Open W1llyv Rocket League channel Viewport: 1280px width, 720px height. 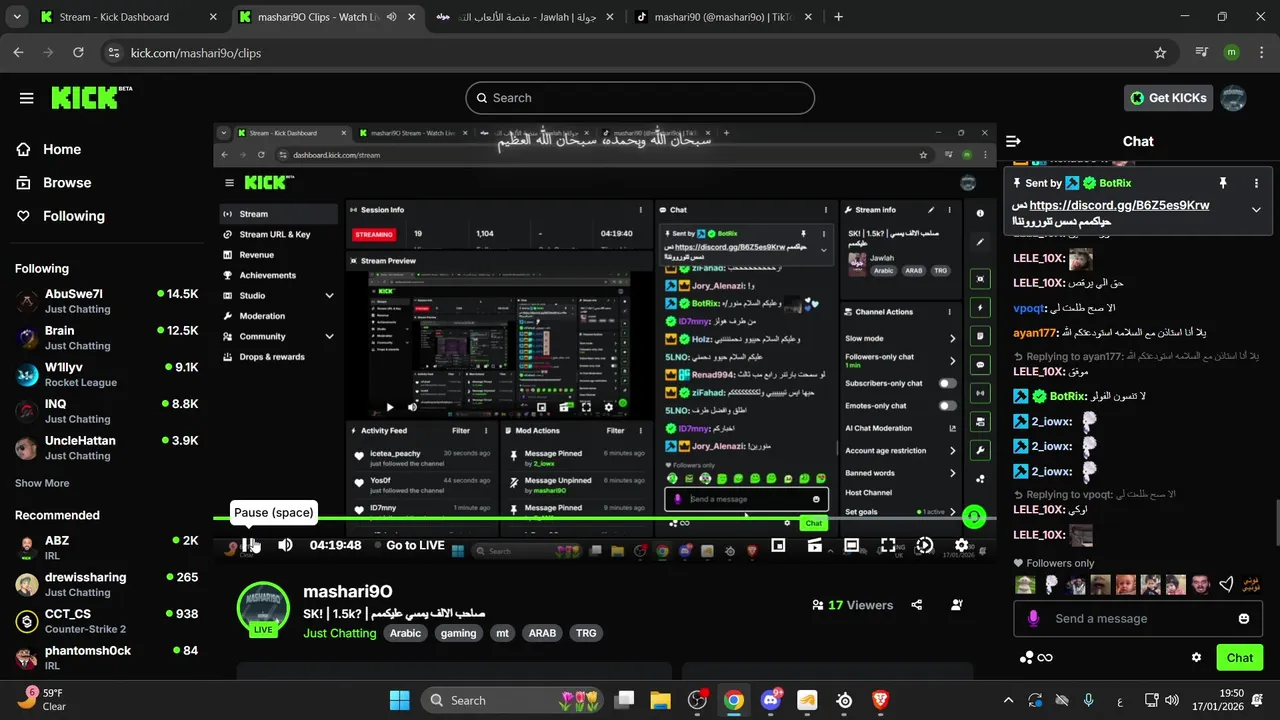(x=106, y=374)
